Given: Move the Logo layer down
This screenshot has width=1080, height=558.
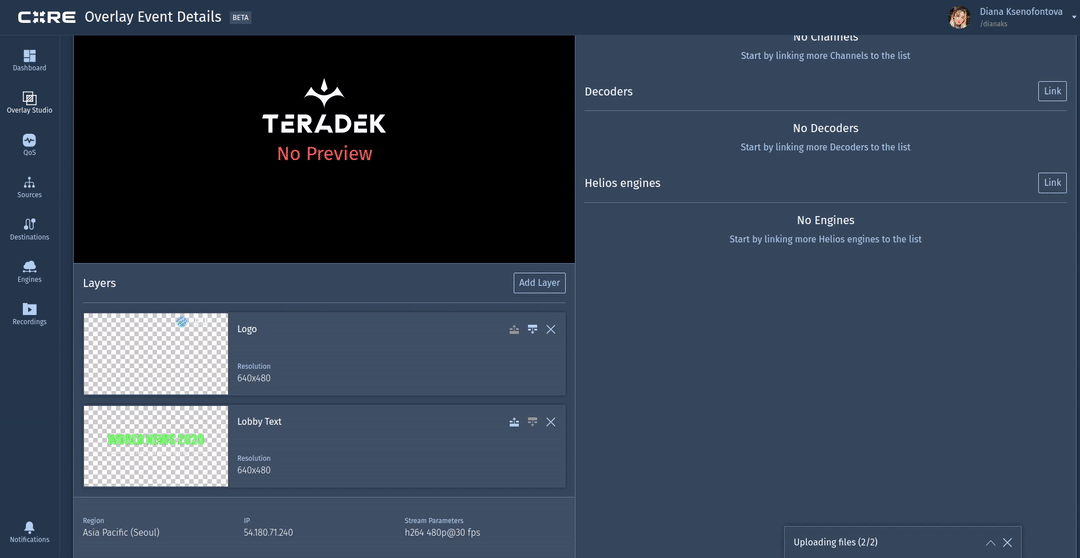Looking at the screenshot, I should pyautogui.click(x=532, y=329).
